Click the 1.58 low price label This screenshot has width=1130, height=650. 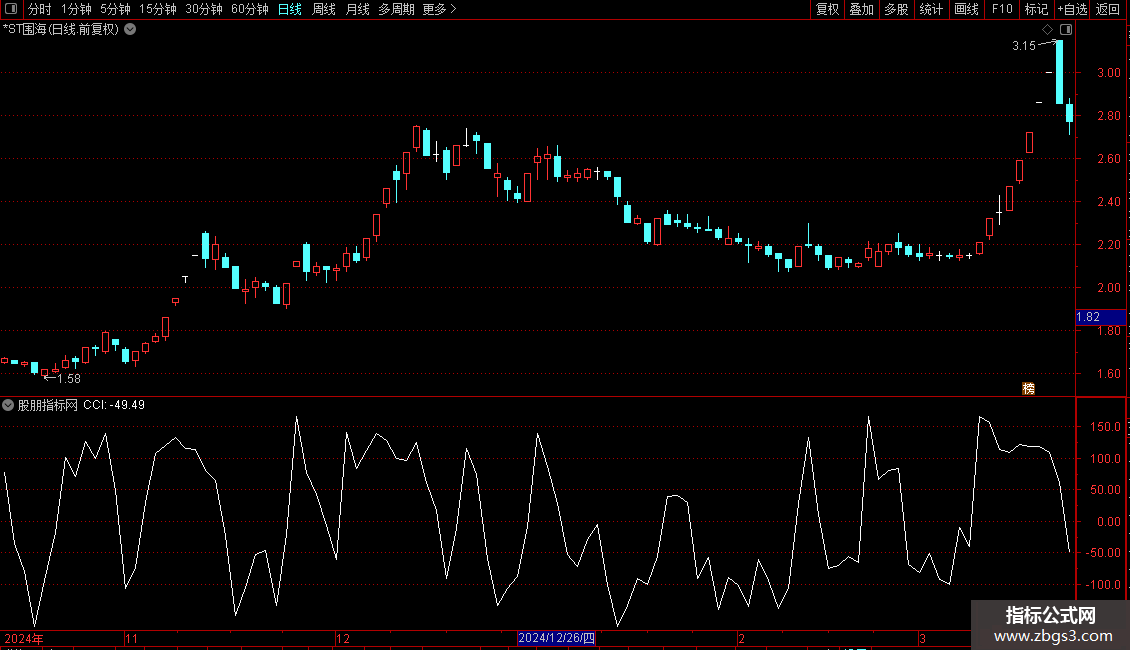(68, 379)
